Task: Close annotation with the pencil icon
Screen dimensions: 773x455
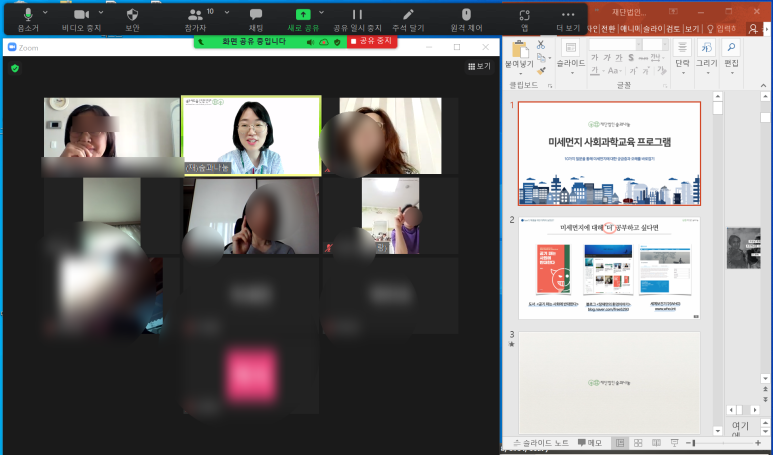Action: coord(408,19)
